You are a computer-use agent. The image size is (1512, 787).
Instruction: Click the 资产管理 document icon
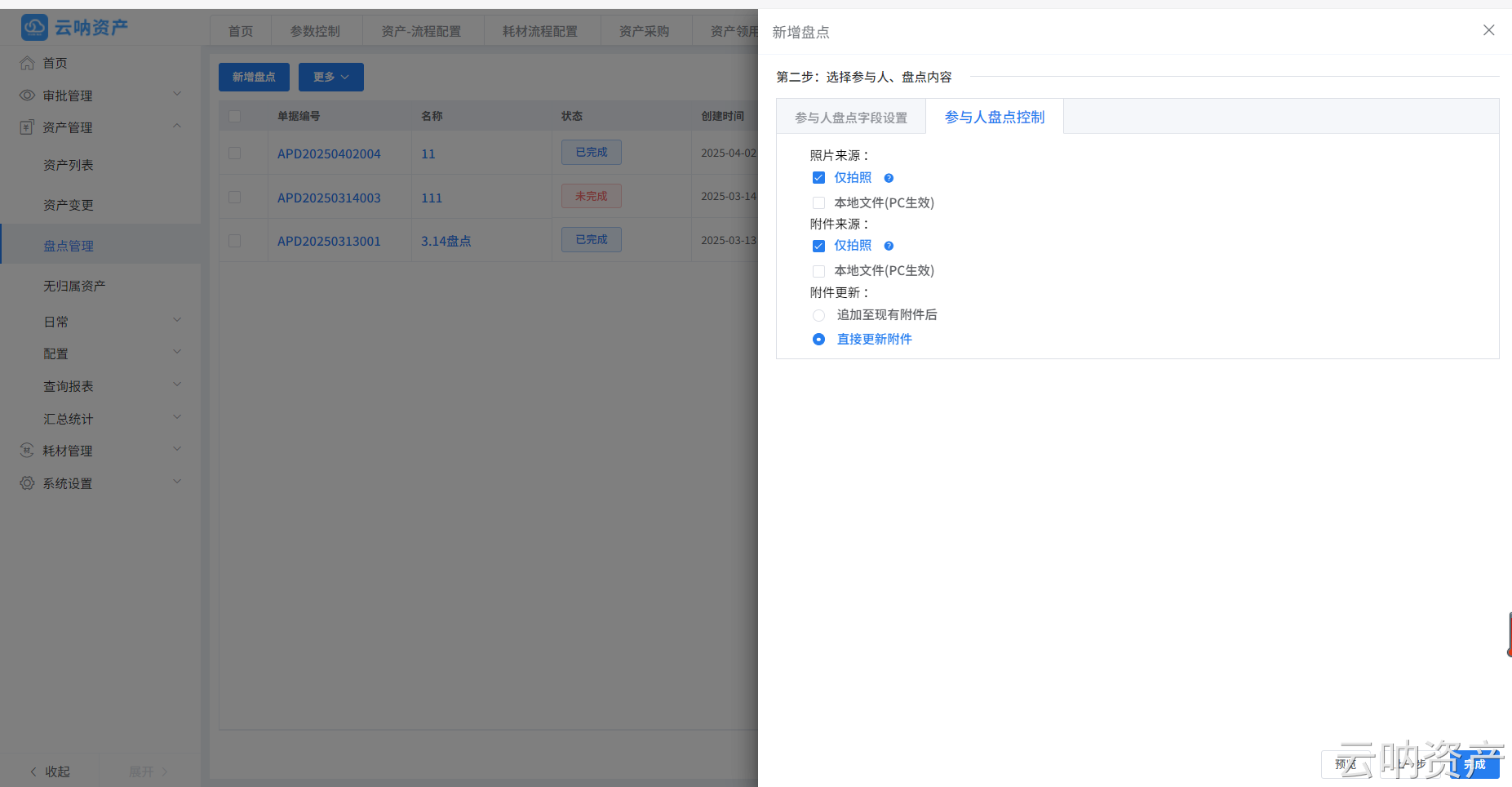(x=25, y=127)
